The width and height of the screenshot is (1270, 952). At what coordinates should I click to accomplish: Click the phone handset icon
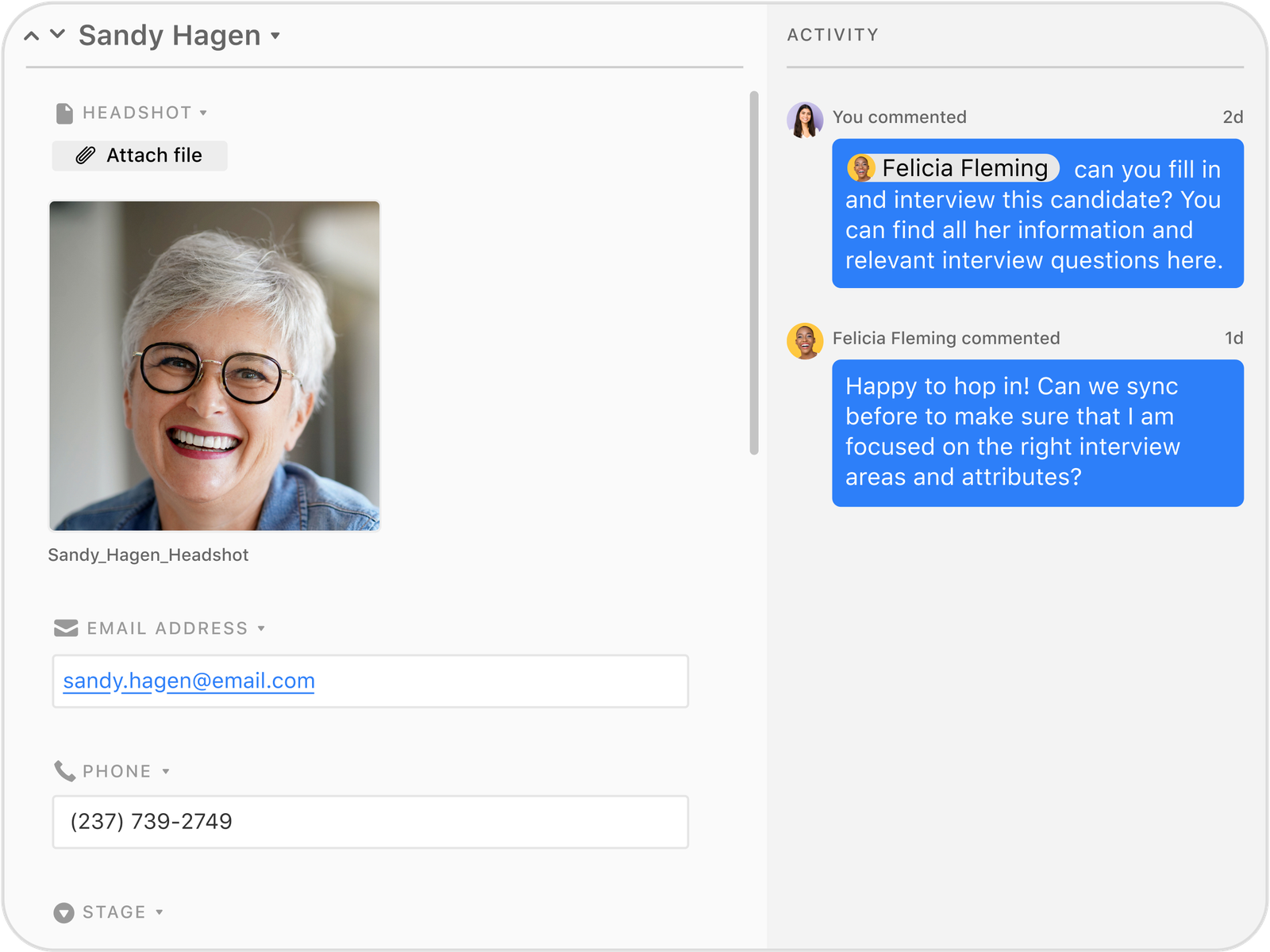(x=64, y=771)
